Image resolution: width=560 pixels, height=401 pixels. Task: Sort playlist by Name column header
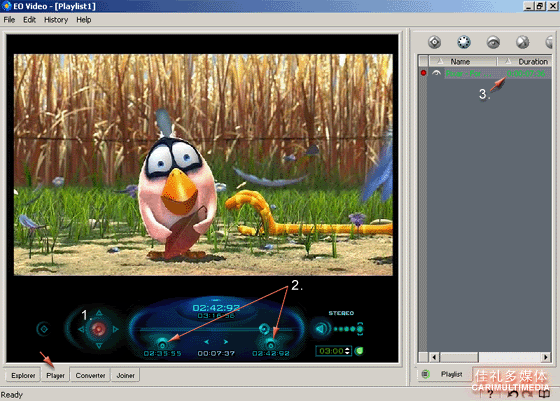pos(462,61)
